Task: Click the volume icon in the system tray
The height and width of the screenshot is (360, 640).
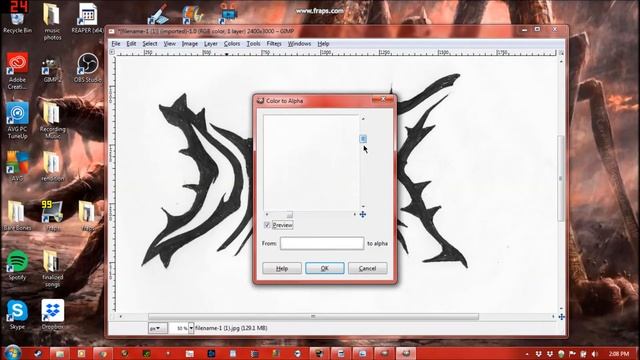Action: pyautogui.click(x=594, y=354)
